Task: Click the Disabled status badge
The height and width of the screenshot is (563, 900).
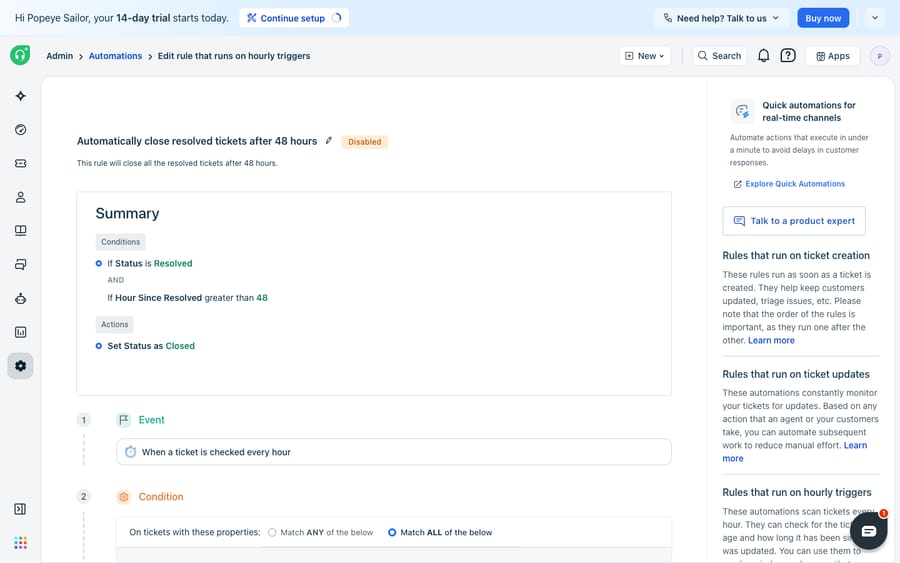Action: [364, 142]
